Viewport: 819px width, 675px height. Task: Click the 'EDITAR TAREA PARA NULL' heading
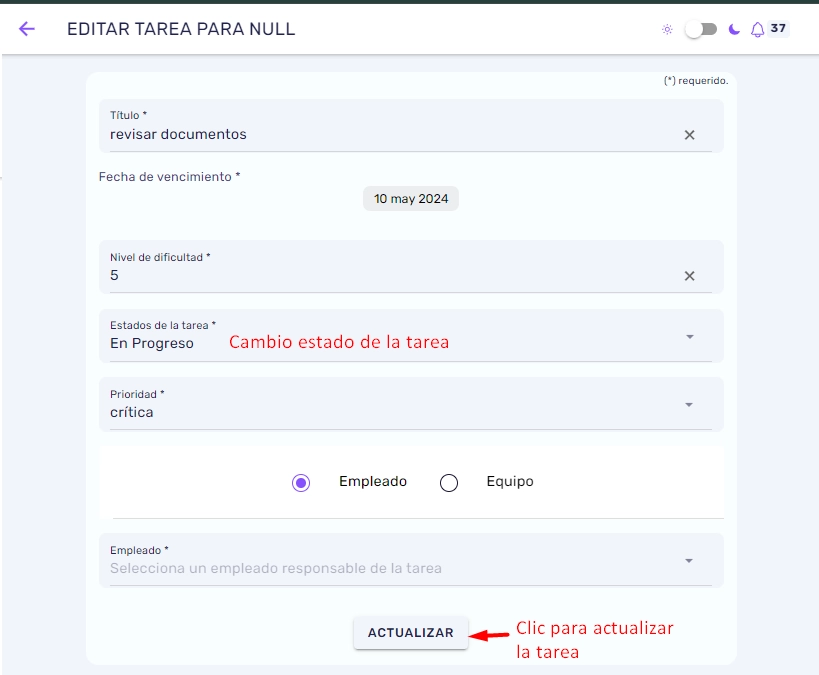pos(181,29)
